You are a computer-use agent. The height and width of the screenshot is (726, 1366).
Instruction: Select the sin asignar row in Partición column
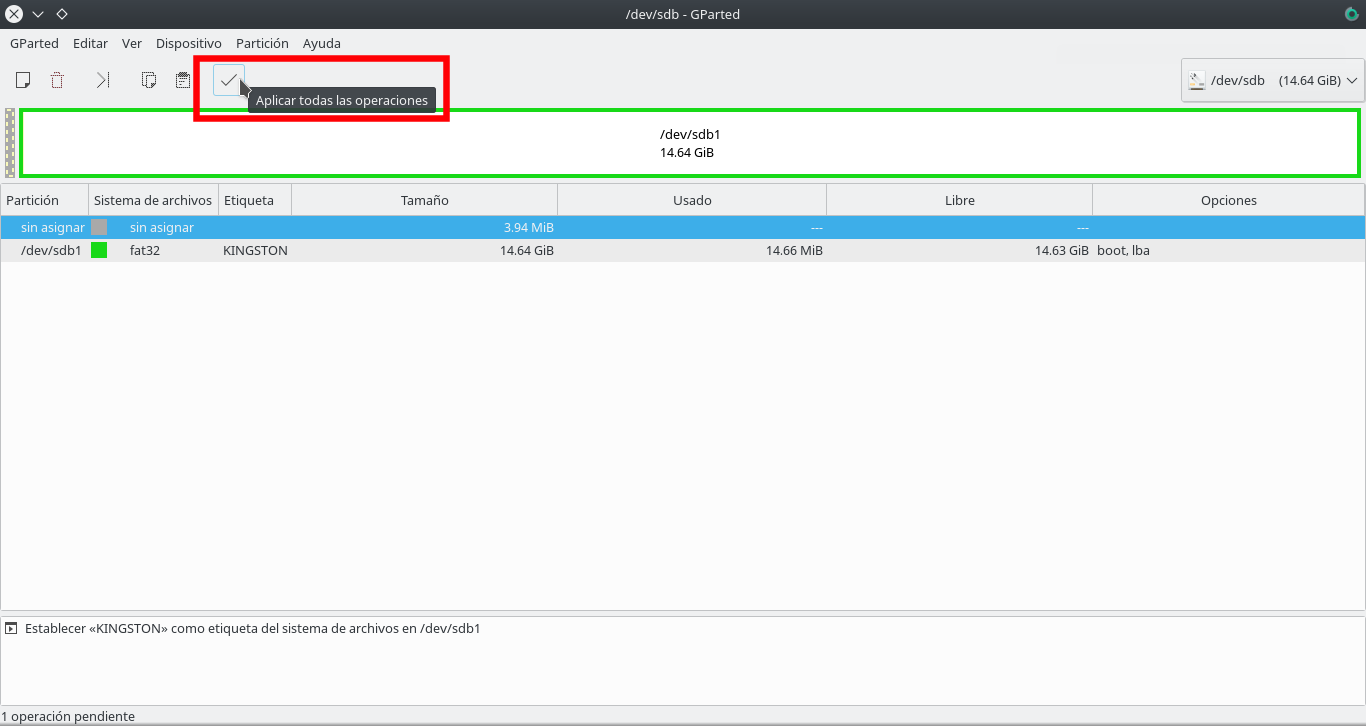(x=52, y=227)
